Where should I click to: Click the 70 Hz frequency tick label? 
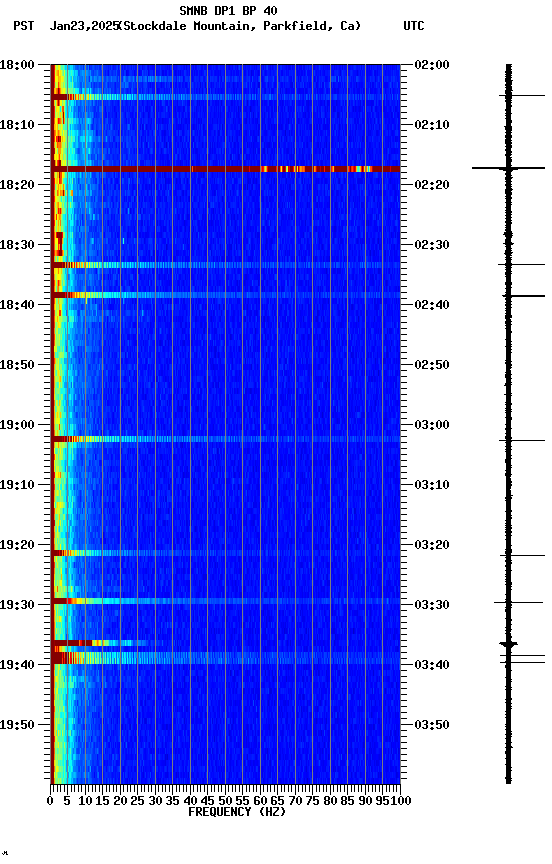295,801
